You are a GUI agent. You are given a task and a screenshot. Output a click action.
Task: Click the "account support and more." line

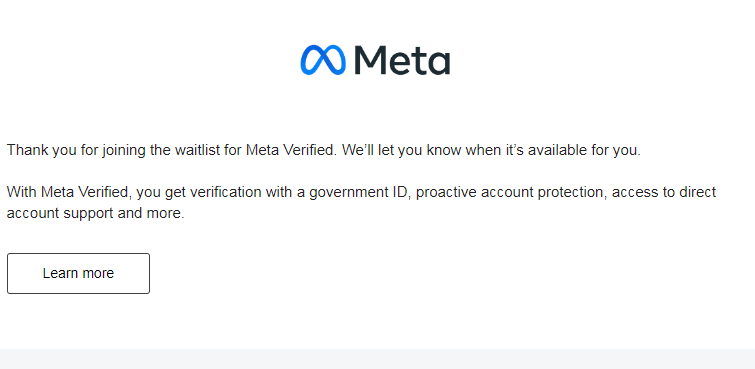[95, 213]
